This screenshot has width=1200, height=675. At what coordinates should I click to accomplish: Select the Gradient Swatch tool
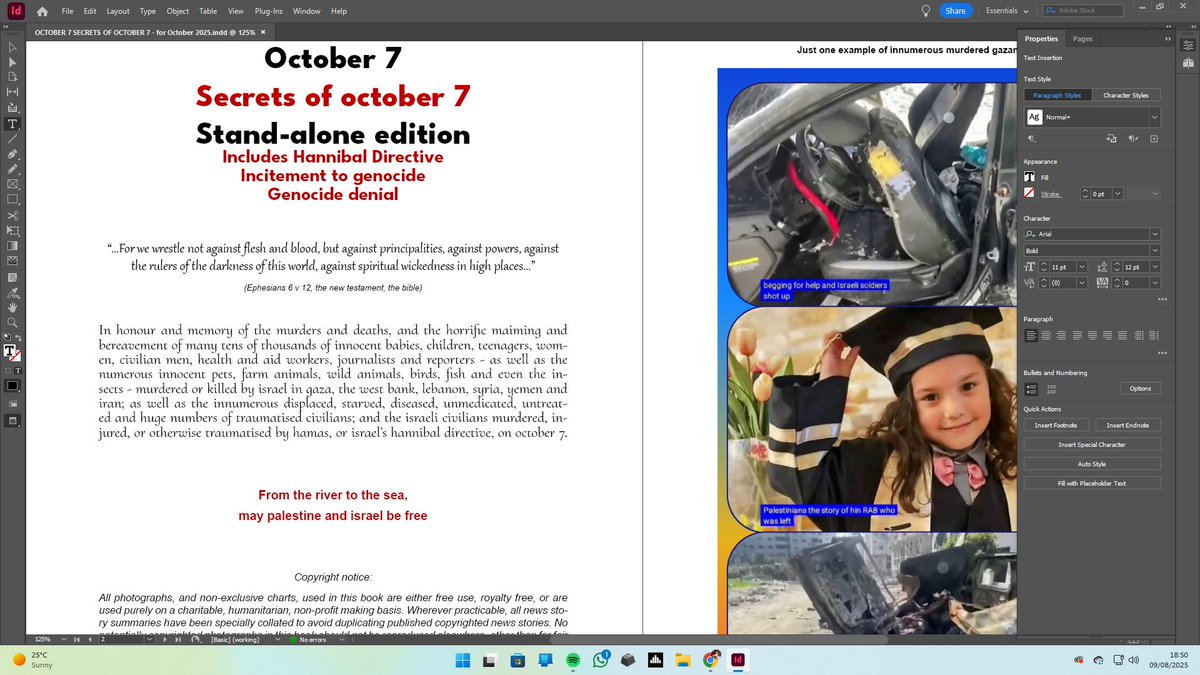(x=12, y=246)
